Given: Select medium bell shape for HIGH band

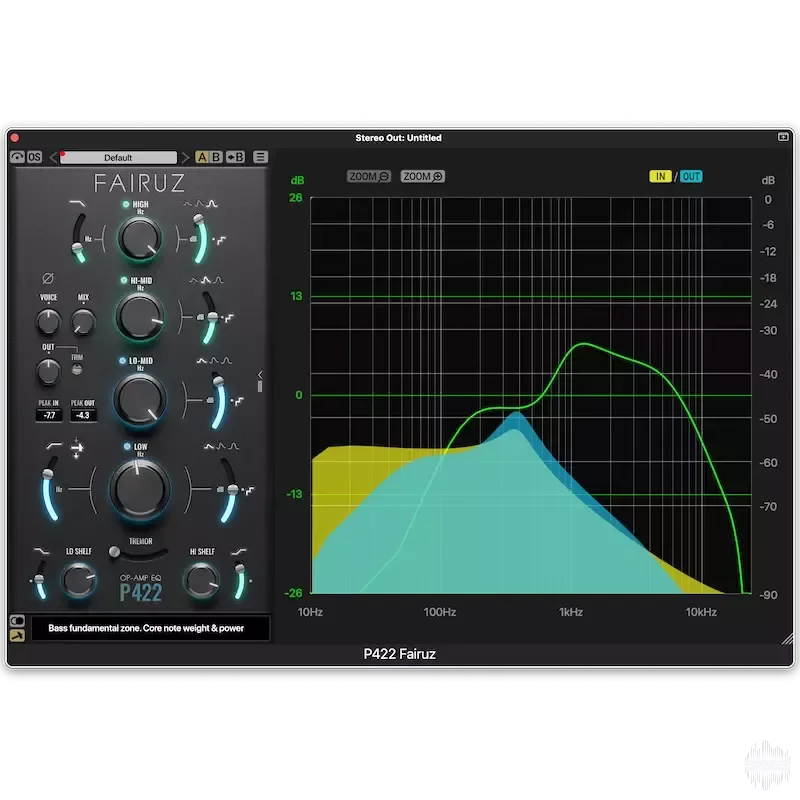Looking at the screenshot, I should 199,204.
